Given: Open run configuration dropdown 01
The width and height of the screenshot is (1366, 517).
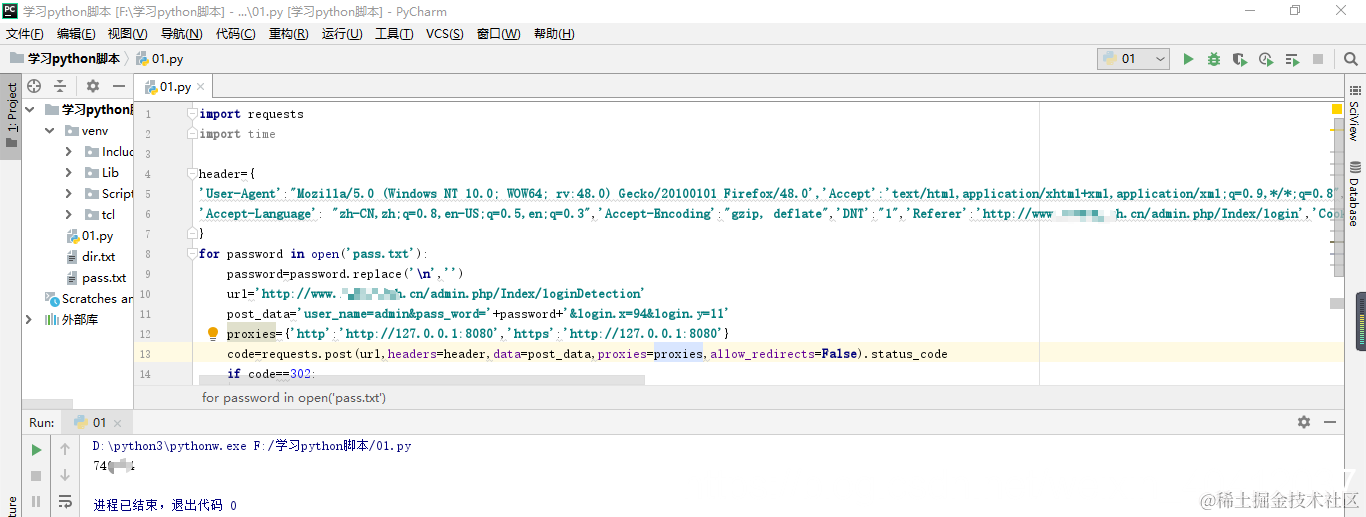Looking at the screenshot, I should [1133, 59].
